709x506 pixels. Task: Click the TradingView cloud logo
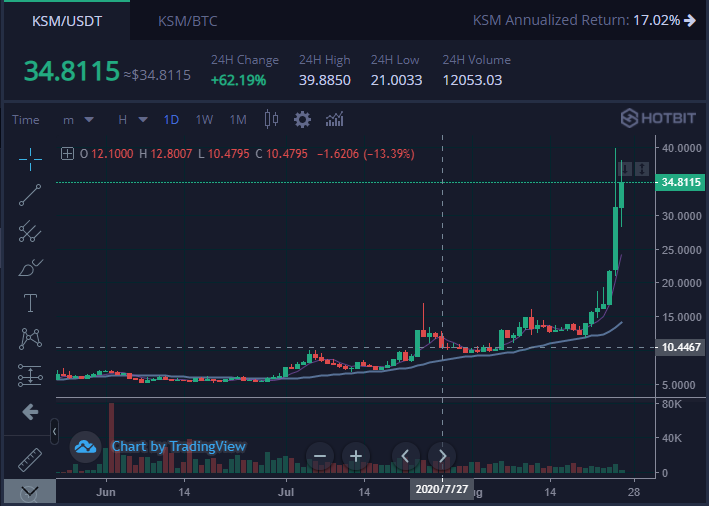click(x=85, y=447)
